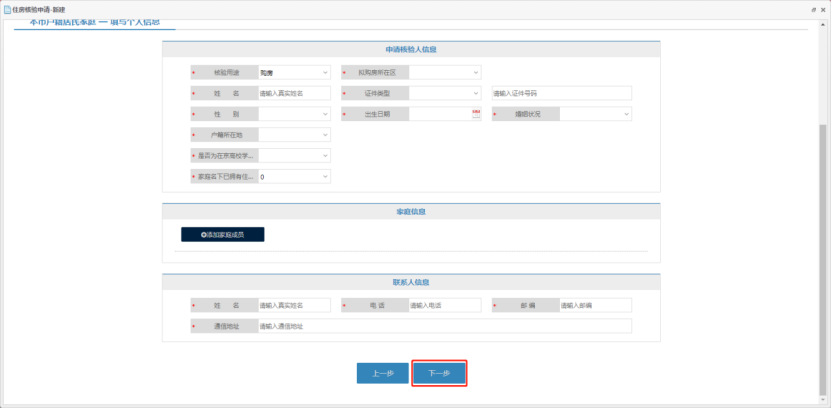Close the 住房核验申请-新建 dialog
This screenshot has width=831, height=408.
tap(823, 7)
